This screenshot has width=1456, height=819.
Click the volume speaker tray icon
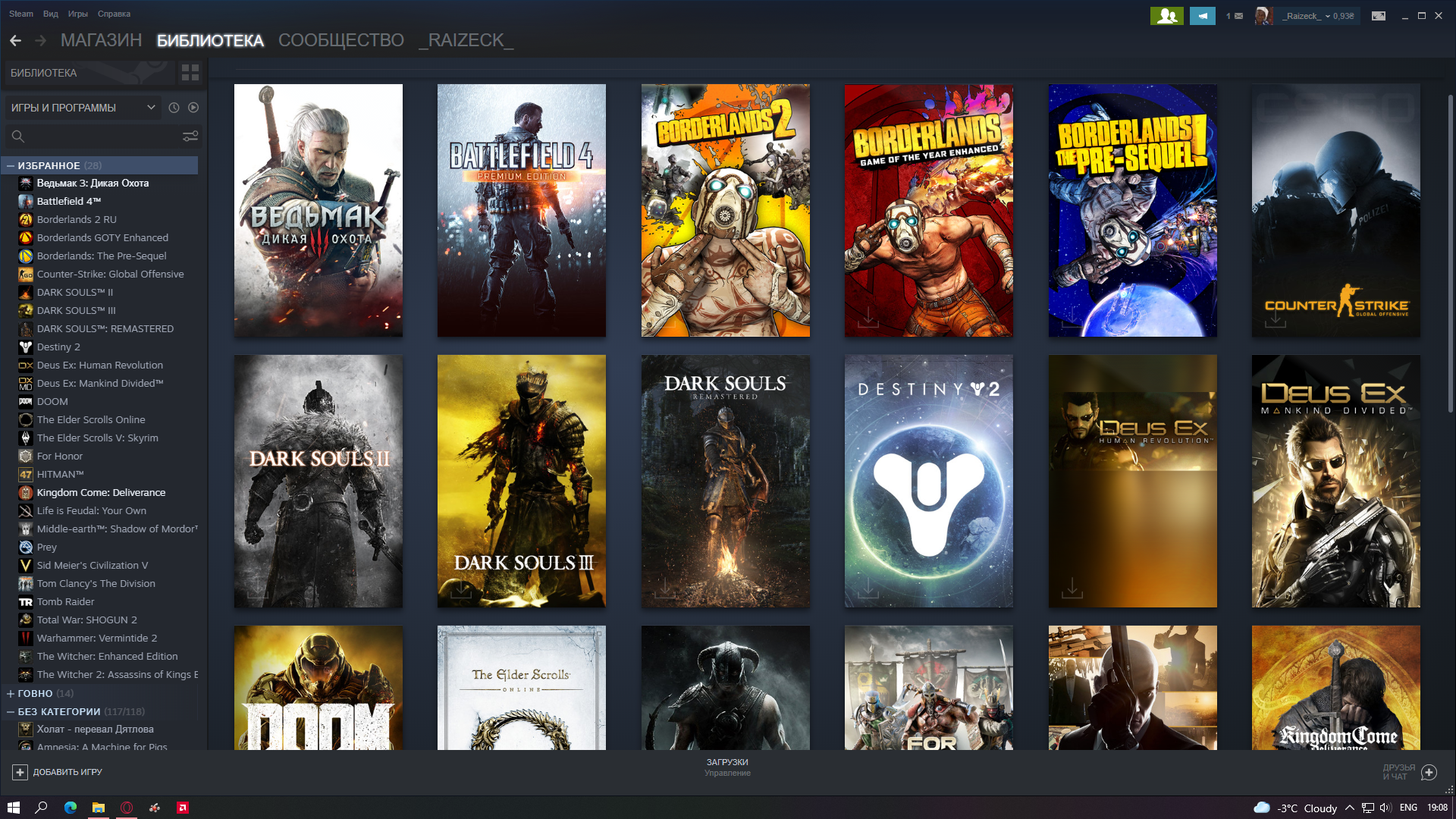1385,808
